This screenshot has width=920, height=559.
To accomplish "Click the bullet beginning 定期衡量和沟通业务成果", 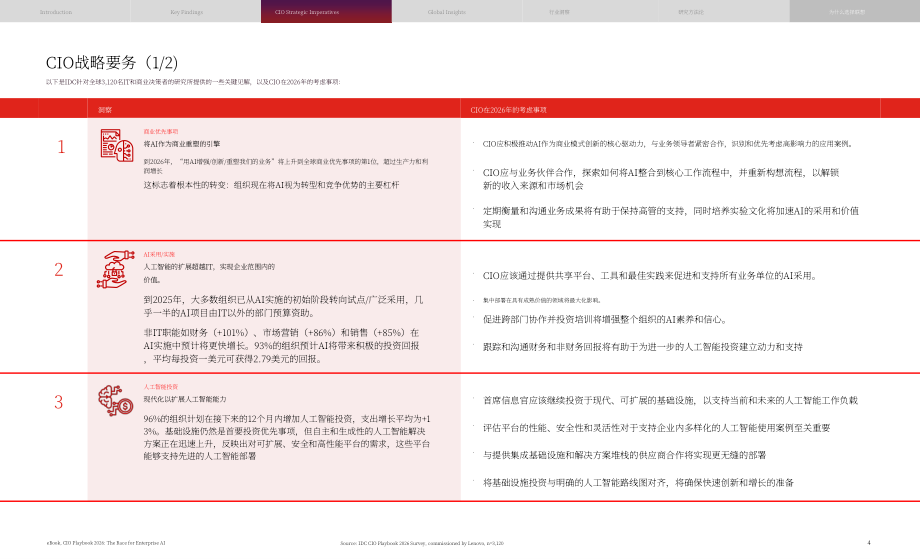I will point(671,217).
